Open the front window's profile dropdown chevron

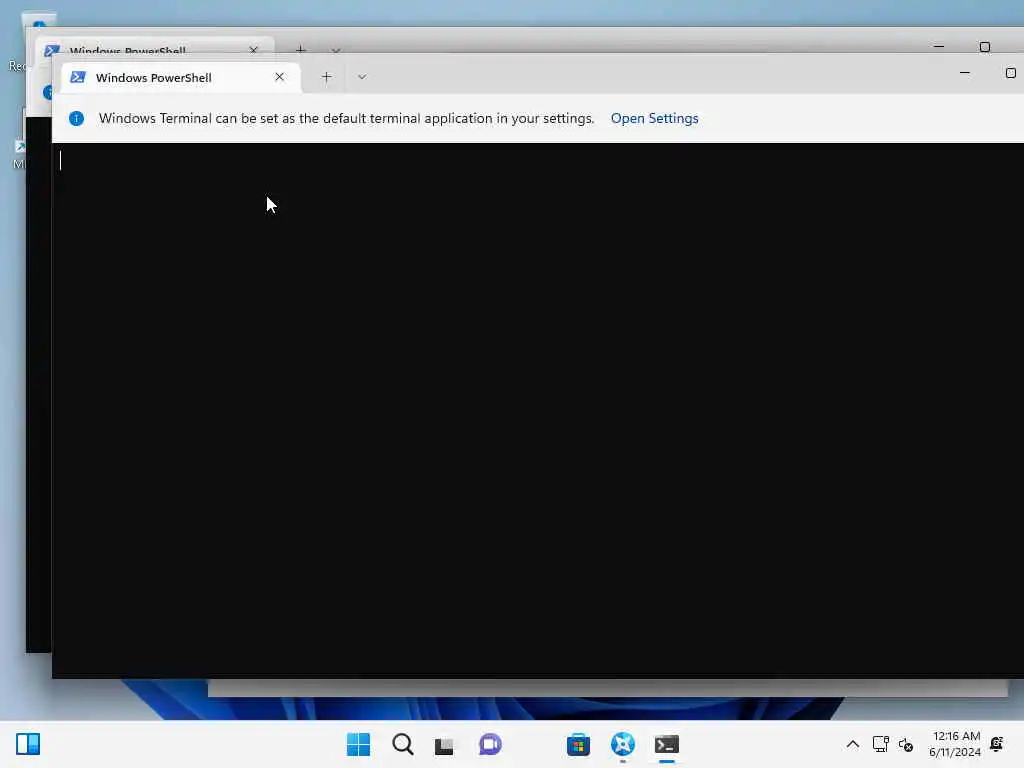click(362, 77)
